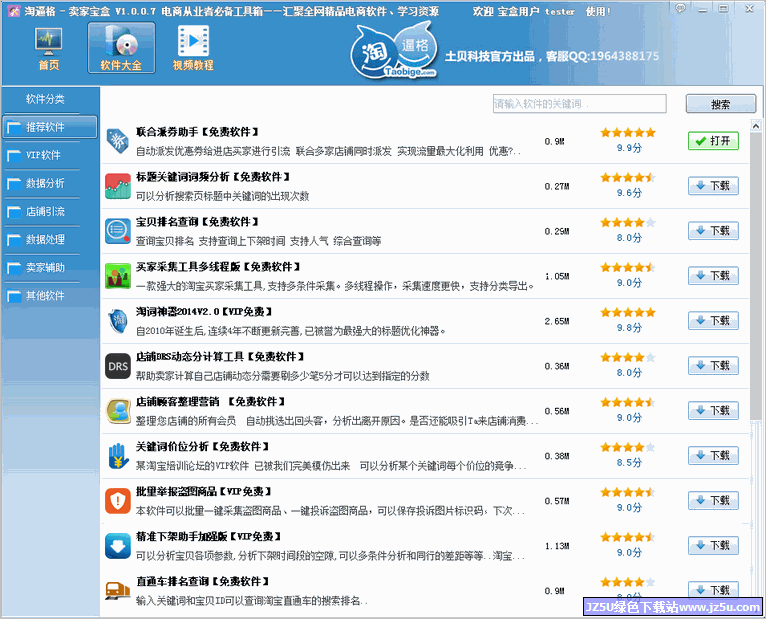The width and height of the screenshot is (766, 619).
Task: Click the 店铺DRS动态分计算工具 title
Action: (220, 357)
